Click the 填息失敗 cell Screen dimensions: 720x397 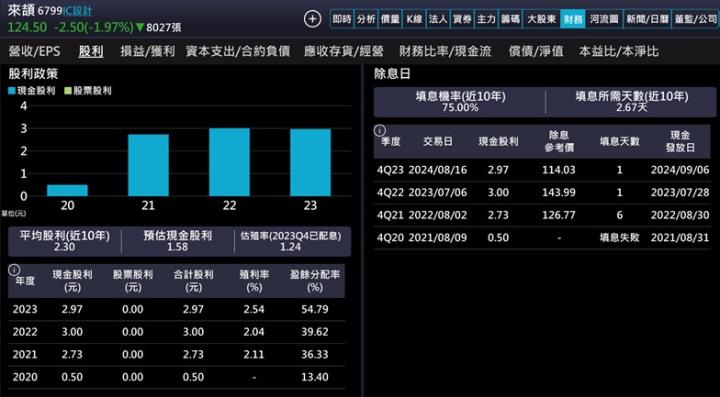tap(619, 238)
